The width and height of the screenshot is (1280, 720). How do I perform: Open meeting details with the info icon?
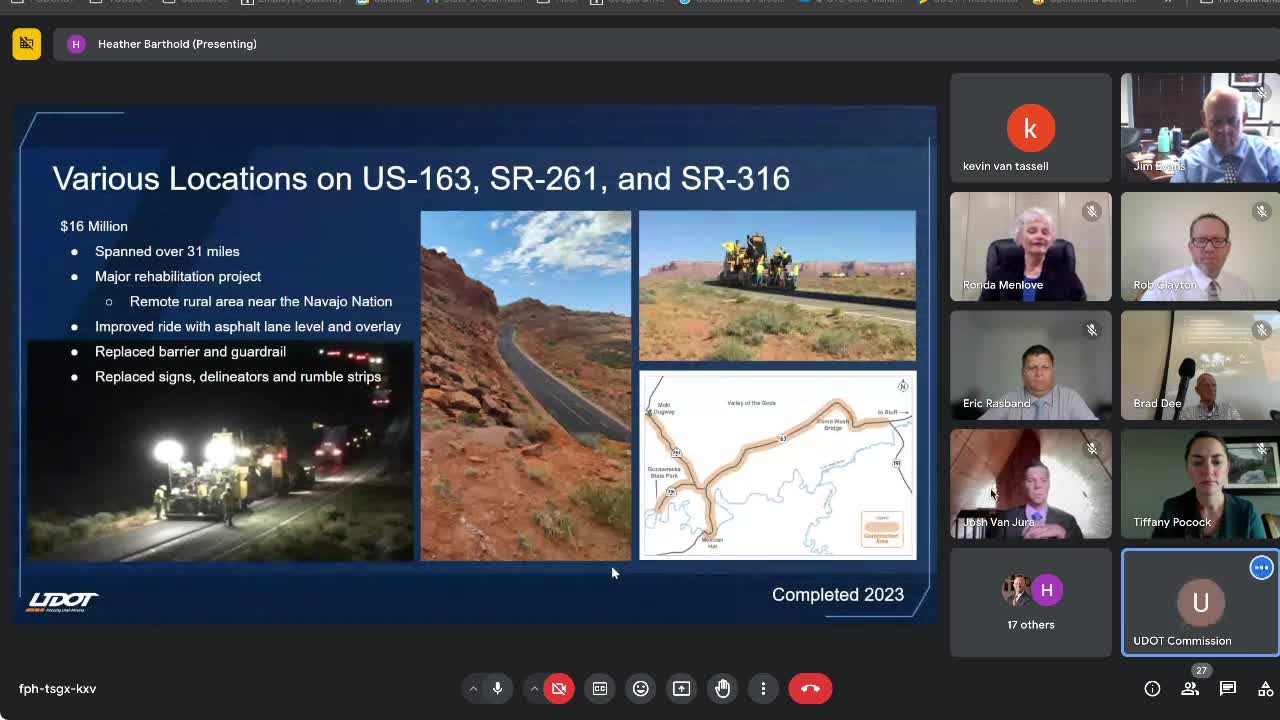(x=1152, y=688)
